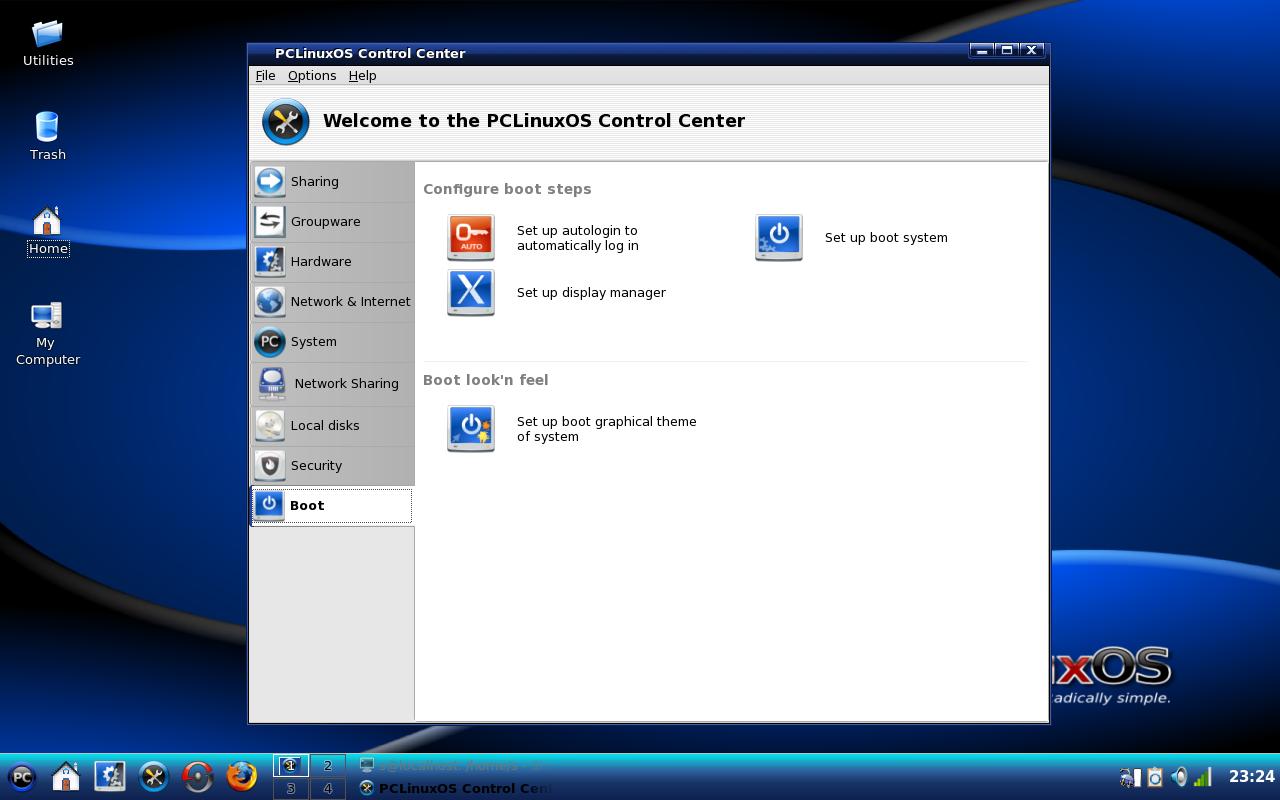The image size is (1280, 800).
Task: Open the PC start menu on the panel
Action: click(22, 777)
